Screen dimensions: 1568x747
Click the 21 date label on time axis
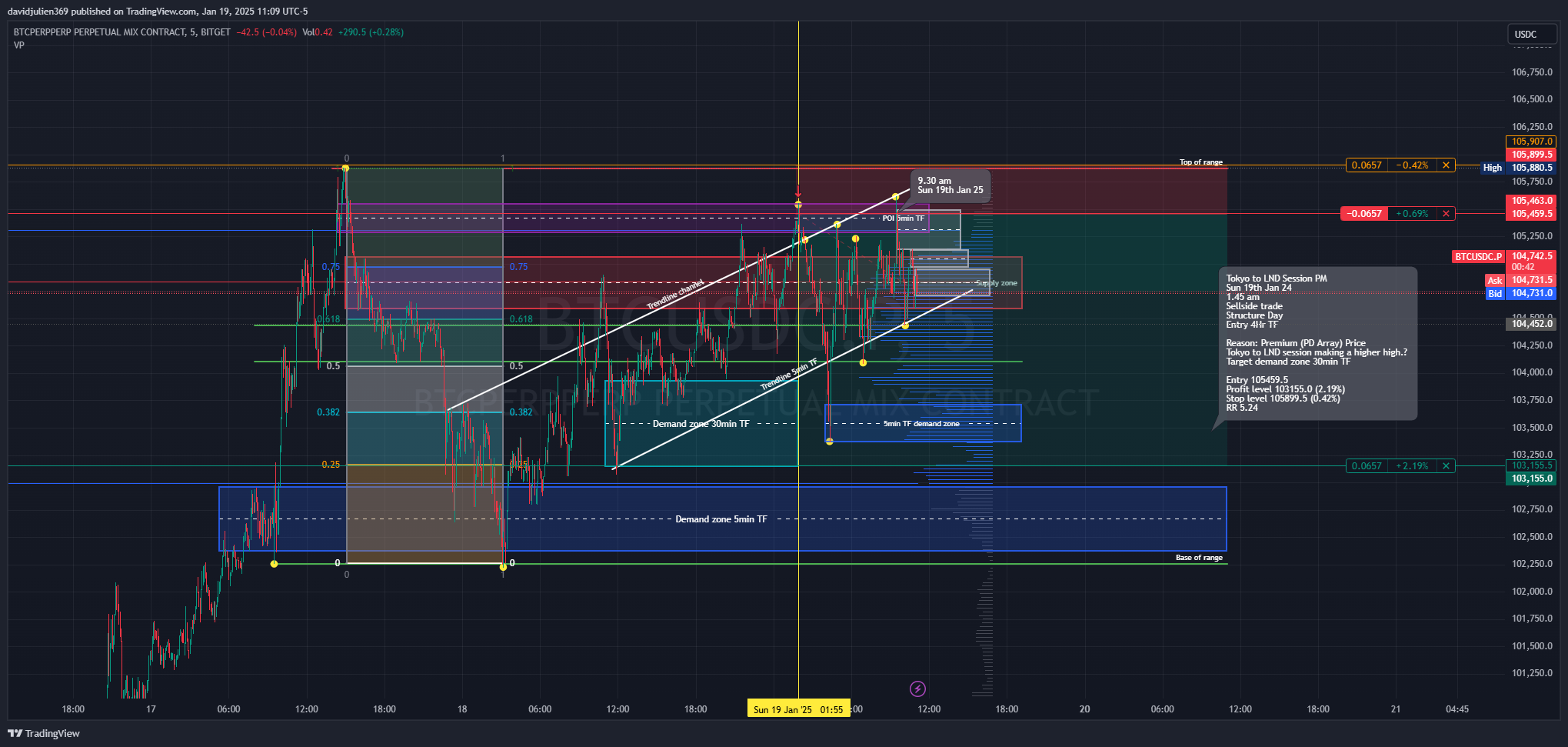pos(1396,709)
